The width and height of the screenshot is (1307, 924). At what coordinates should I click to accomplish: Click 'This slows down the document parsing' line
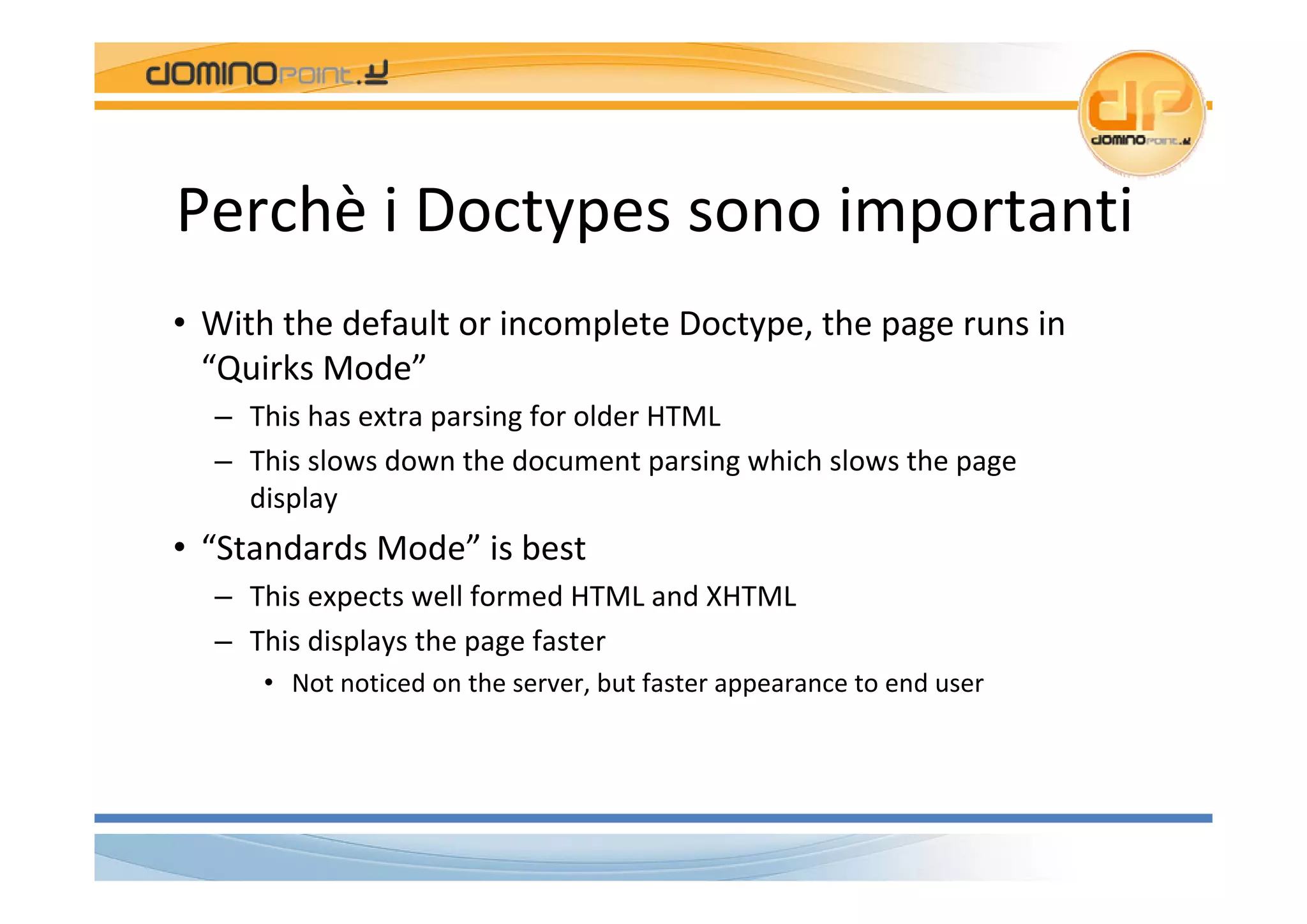(632, 461)
